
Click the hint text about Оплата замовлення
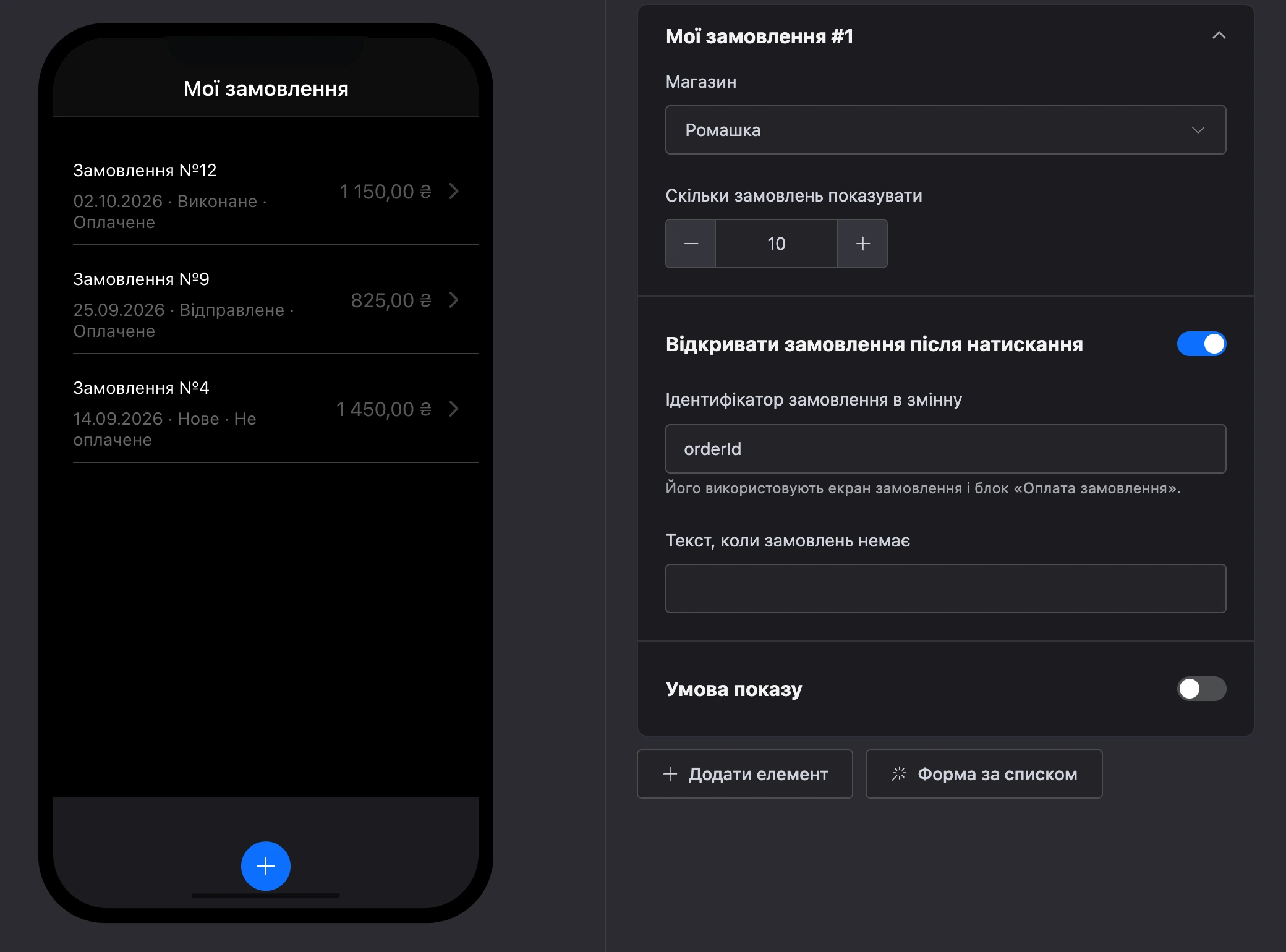[x=923, y=488]
